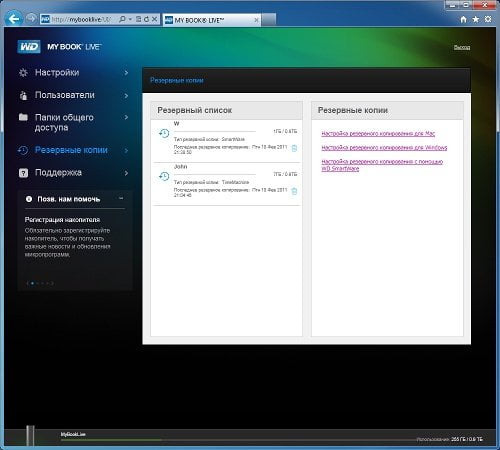
Task: Open the Mac backup setup link
Action: [x=378, y=134]
